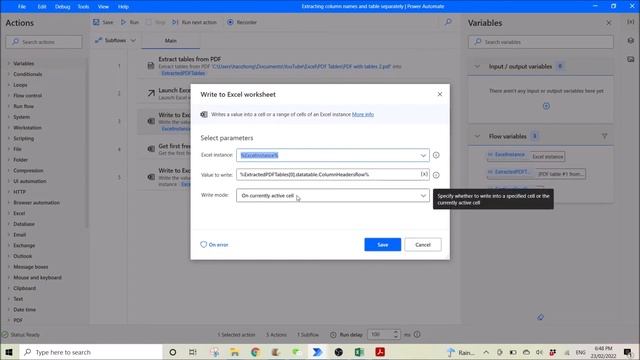Run the flow from toolbar

[130, 22]
